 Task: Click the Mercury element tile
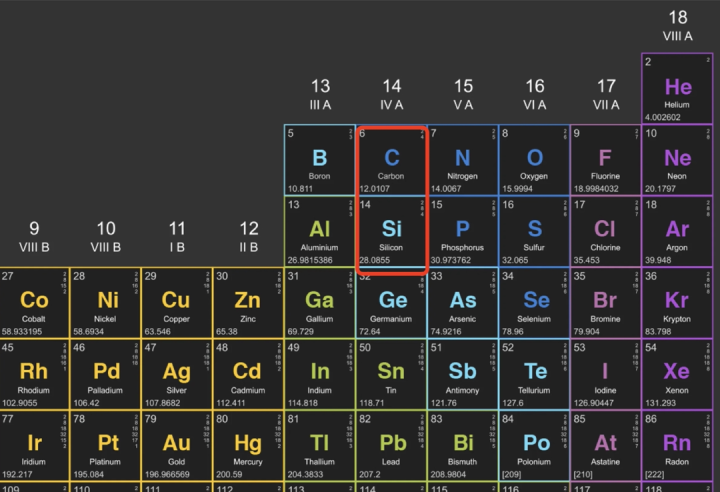click(248, 446)
